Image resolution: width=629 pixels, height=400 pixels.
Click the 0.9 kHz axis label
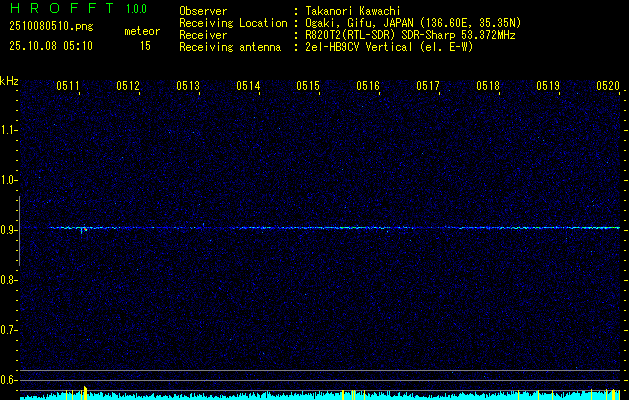[x=7, y=230]
